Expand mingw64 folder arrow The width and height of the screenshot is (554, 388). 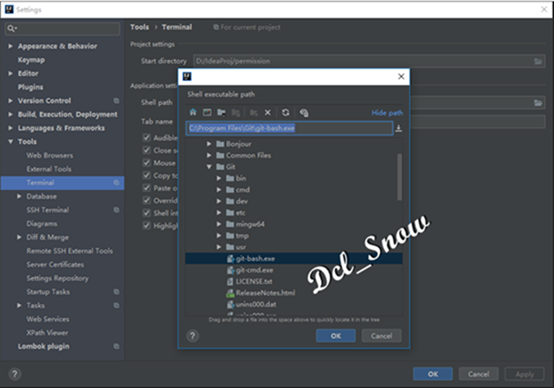click(219, 224)
